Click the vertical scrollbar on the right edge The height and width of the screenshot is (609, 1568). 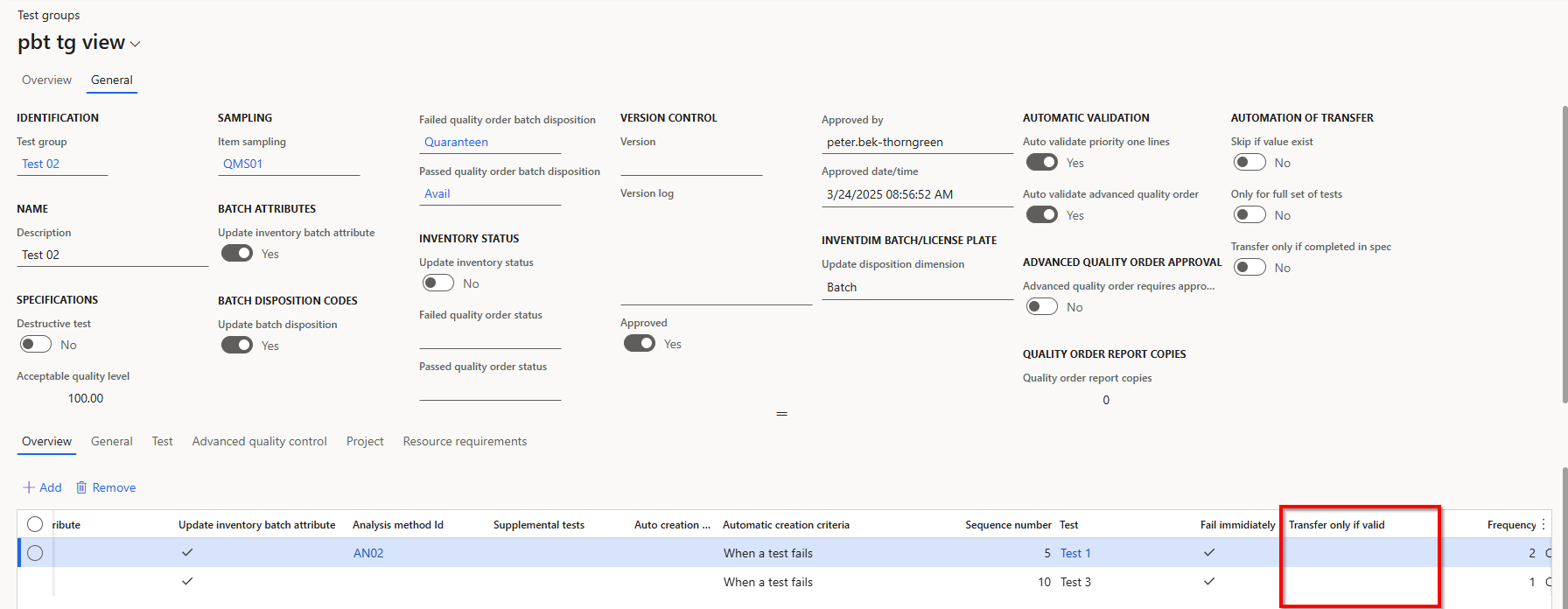(1564, 262)
